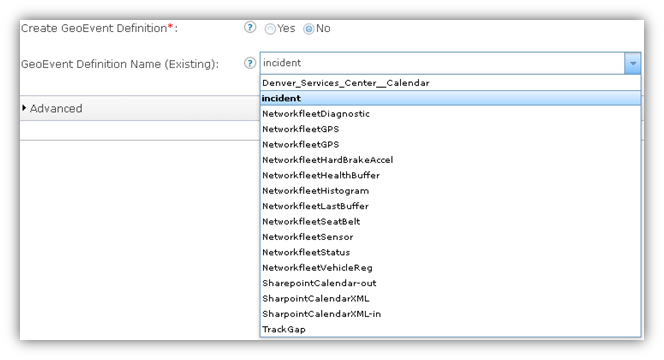Choose Denver_Services_Center__Calendar from list
The width and height of the screenshot is (664, 360).
450,83
